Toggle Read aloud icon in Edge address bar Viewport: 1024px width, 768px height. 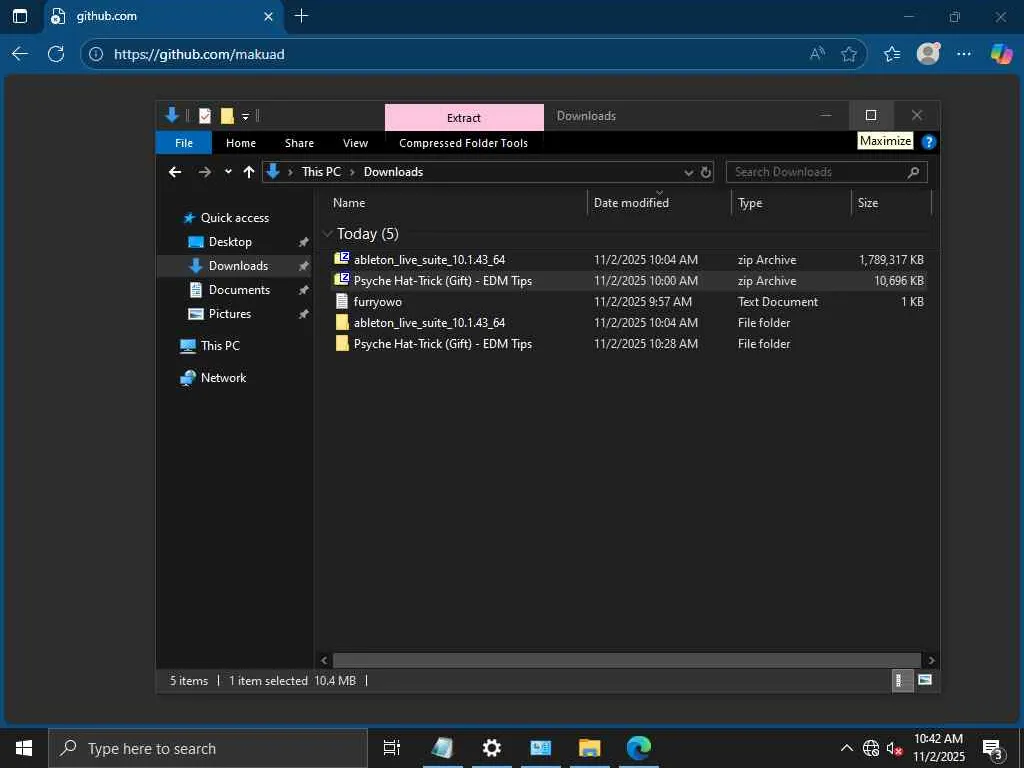point(817,54)
